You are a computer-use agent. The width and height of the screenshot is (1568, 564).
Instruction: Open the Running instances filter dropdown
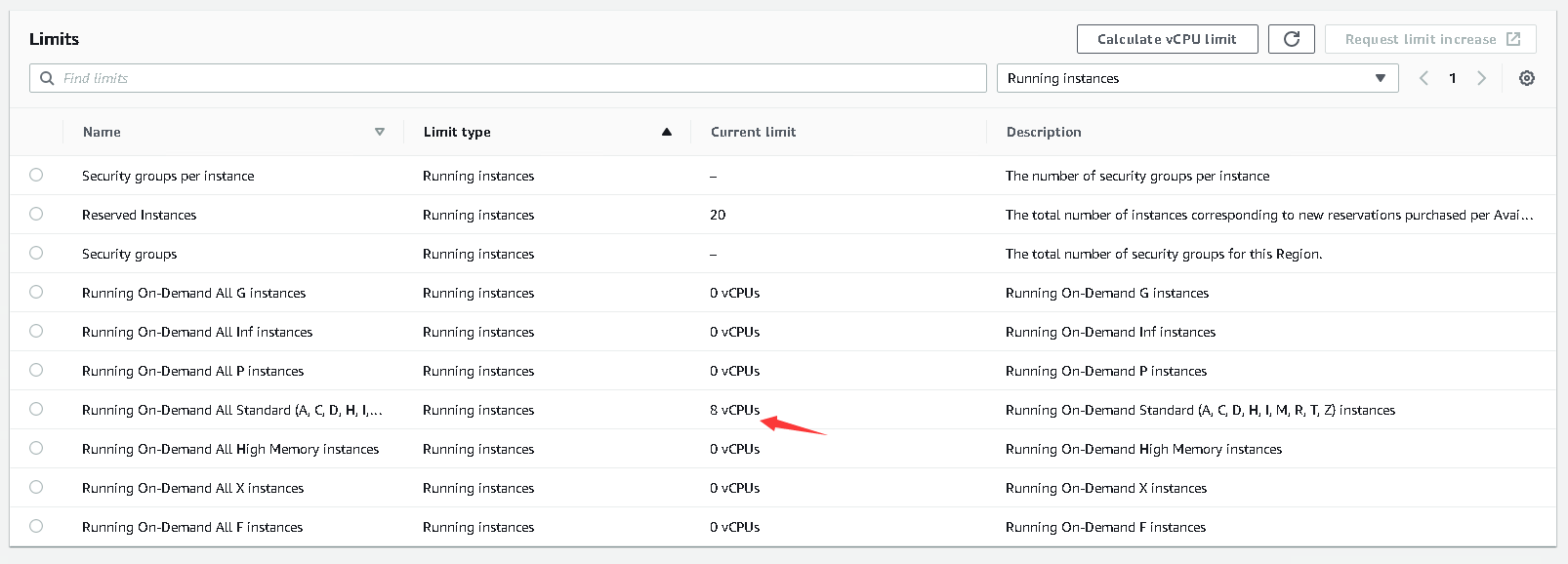click(1197, 78)
